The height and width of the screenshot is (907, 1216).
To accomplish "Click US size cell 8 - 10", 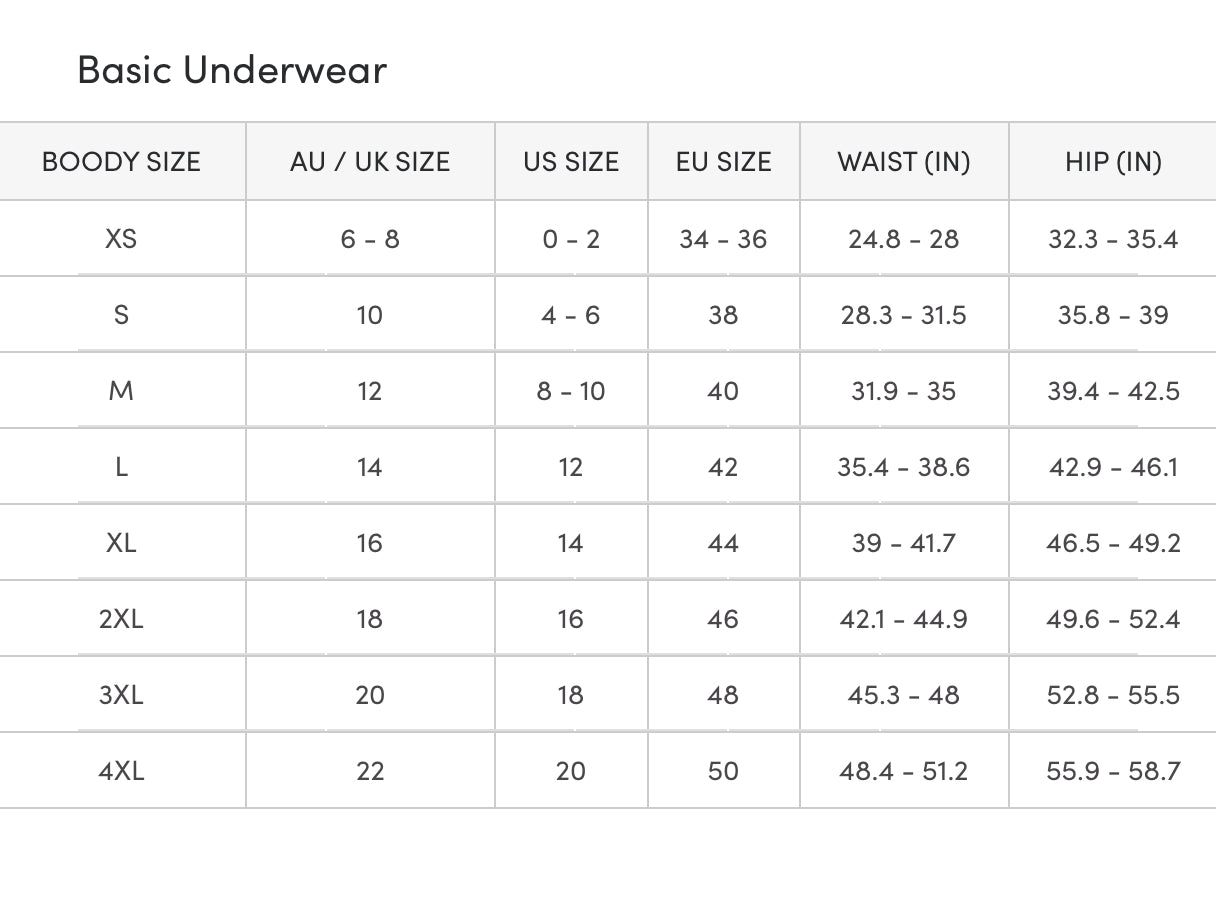I will click(x=571, y=391).
